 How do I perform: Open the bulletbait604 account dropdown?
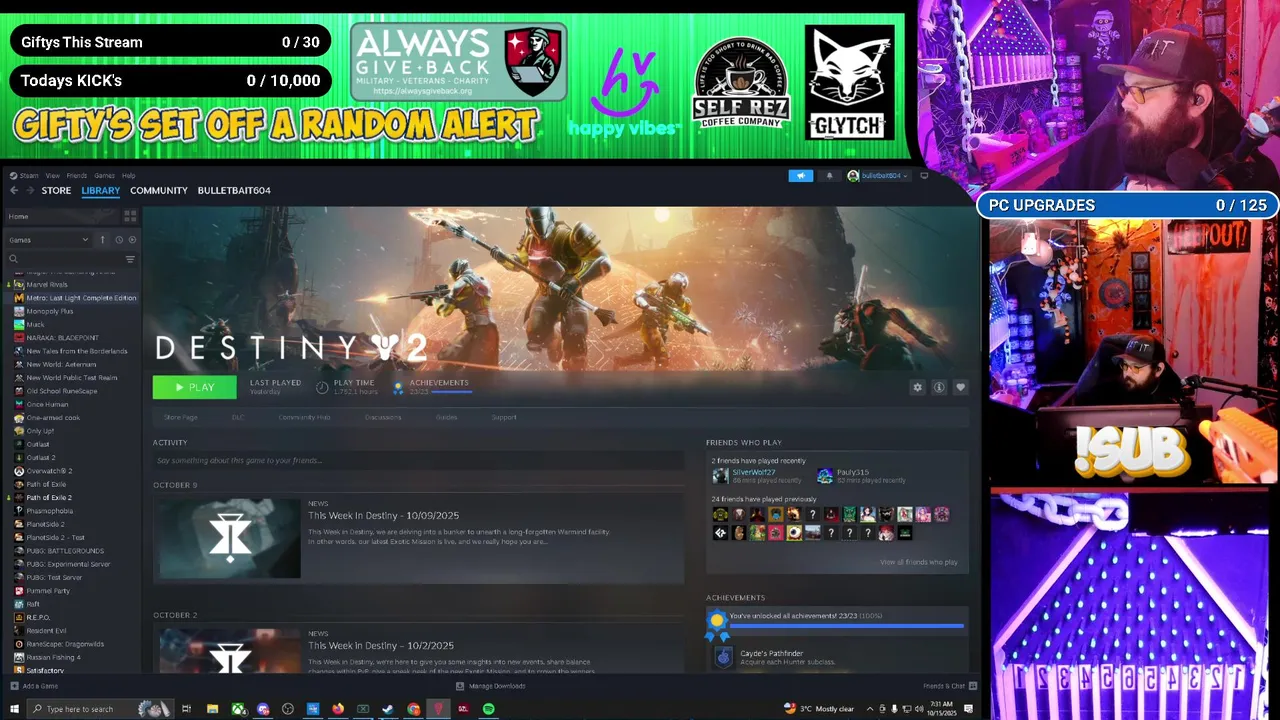878,176
